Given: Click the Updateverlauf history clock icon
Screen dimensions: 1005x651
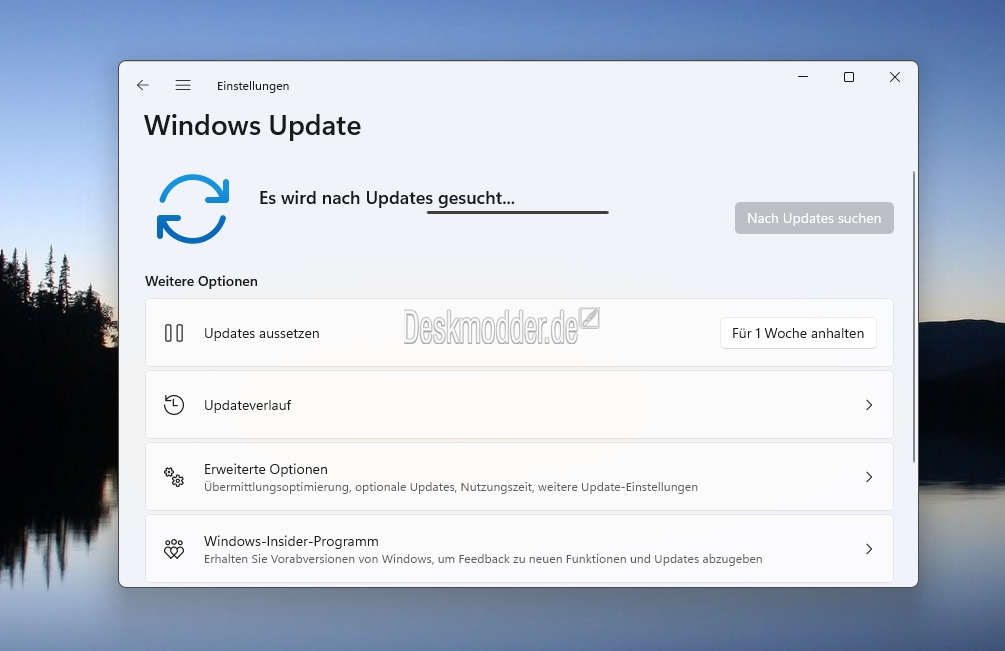Looking at the screenshot, I should [174, 405].
